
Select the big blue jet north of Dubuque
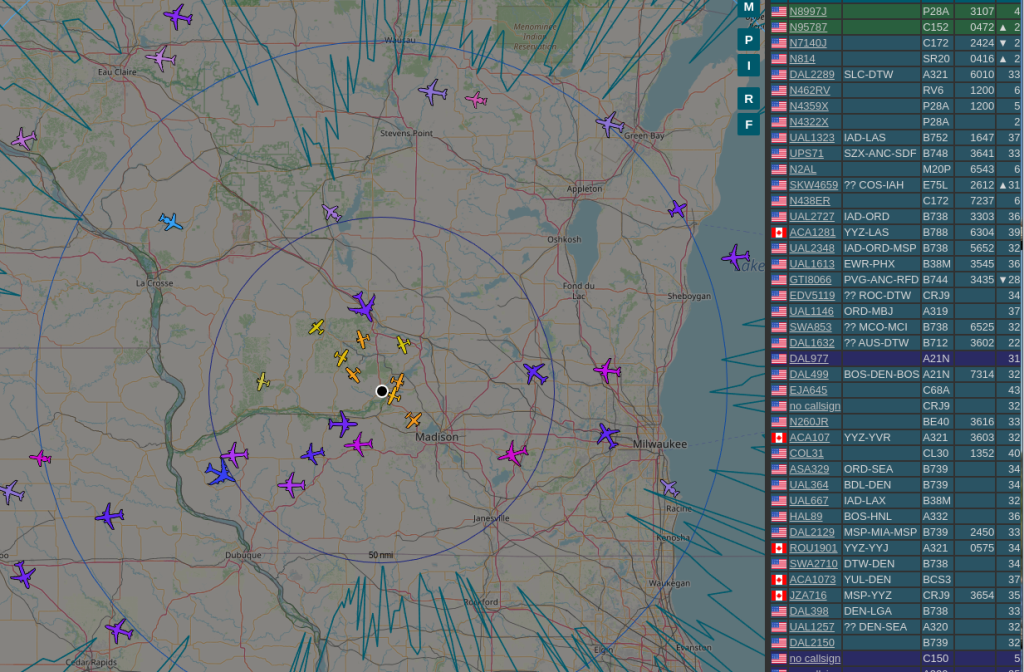(220, 472)
